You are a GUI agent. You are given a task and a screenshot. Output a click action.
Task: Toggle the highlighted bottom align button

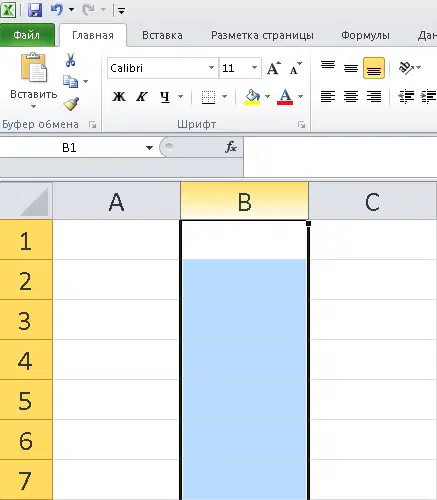point(374,68)
